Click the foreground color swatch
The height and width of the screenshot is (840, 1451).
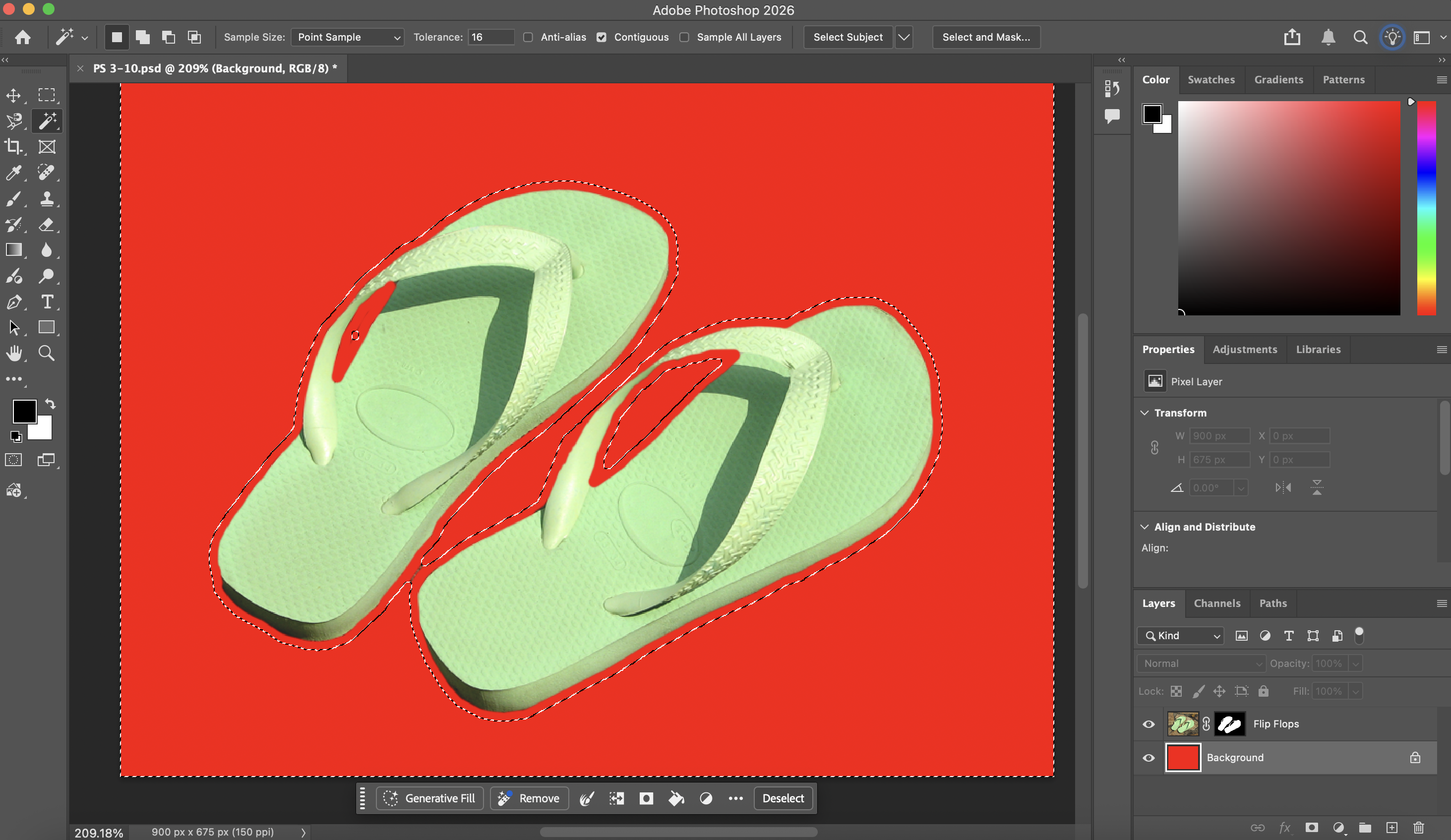(x=24, y=412)
